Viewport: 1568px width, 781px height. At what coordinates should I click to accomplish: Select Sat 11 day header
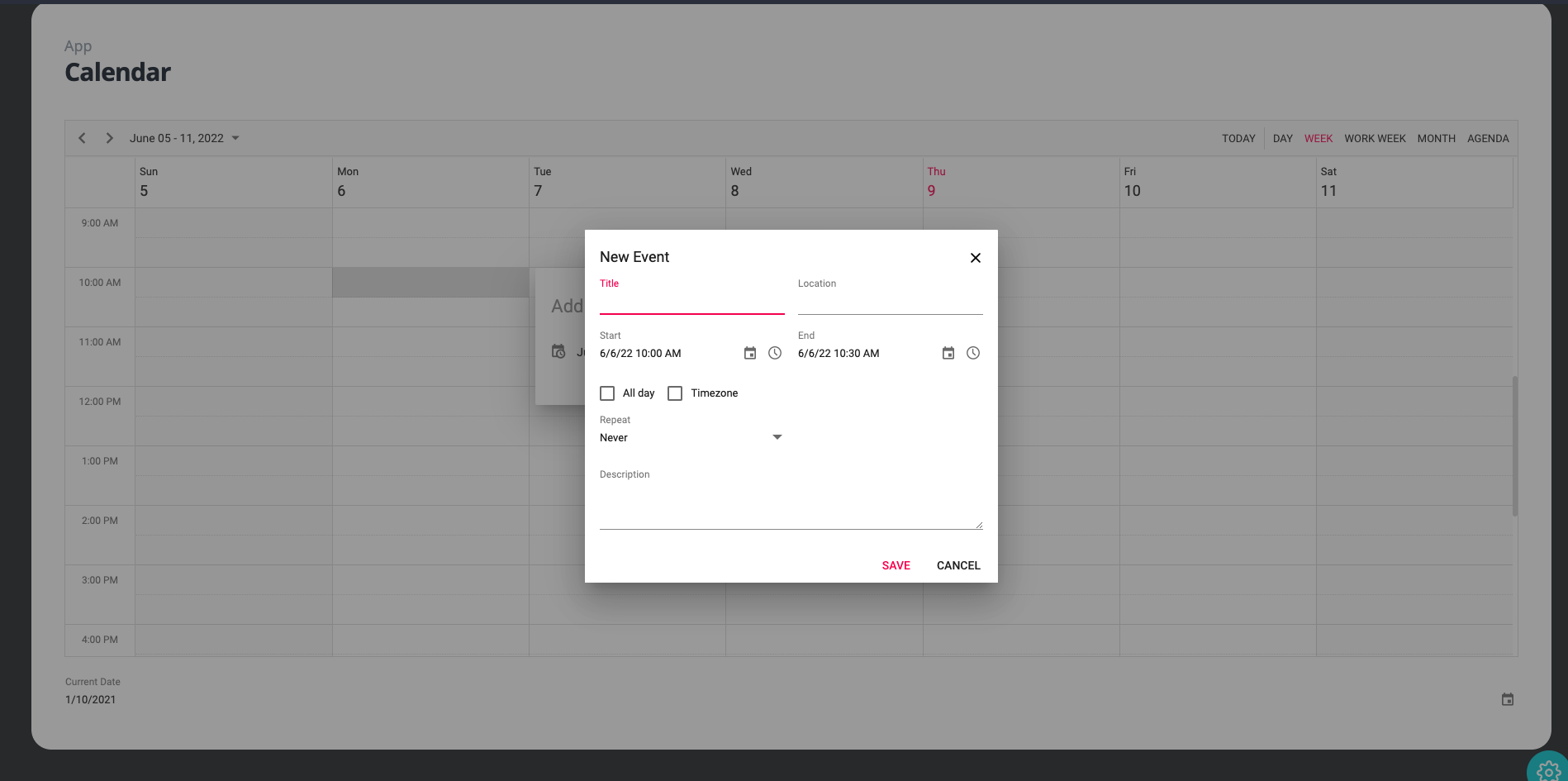(1414, 182)
